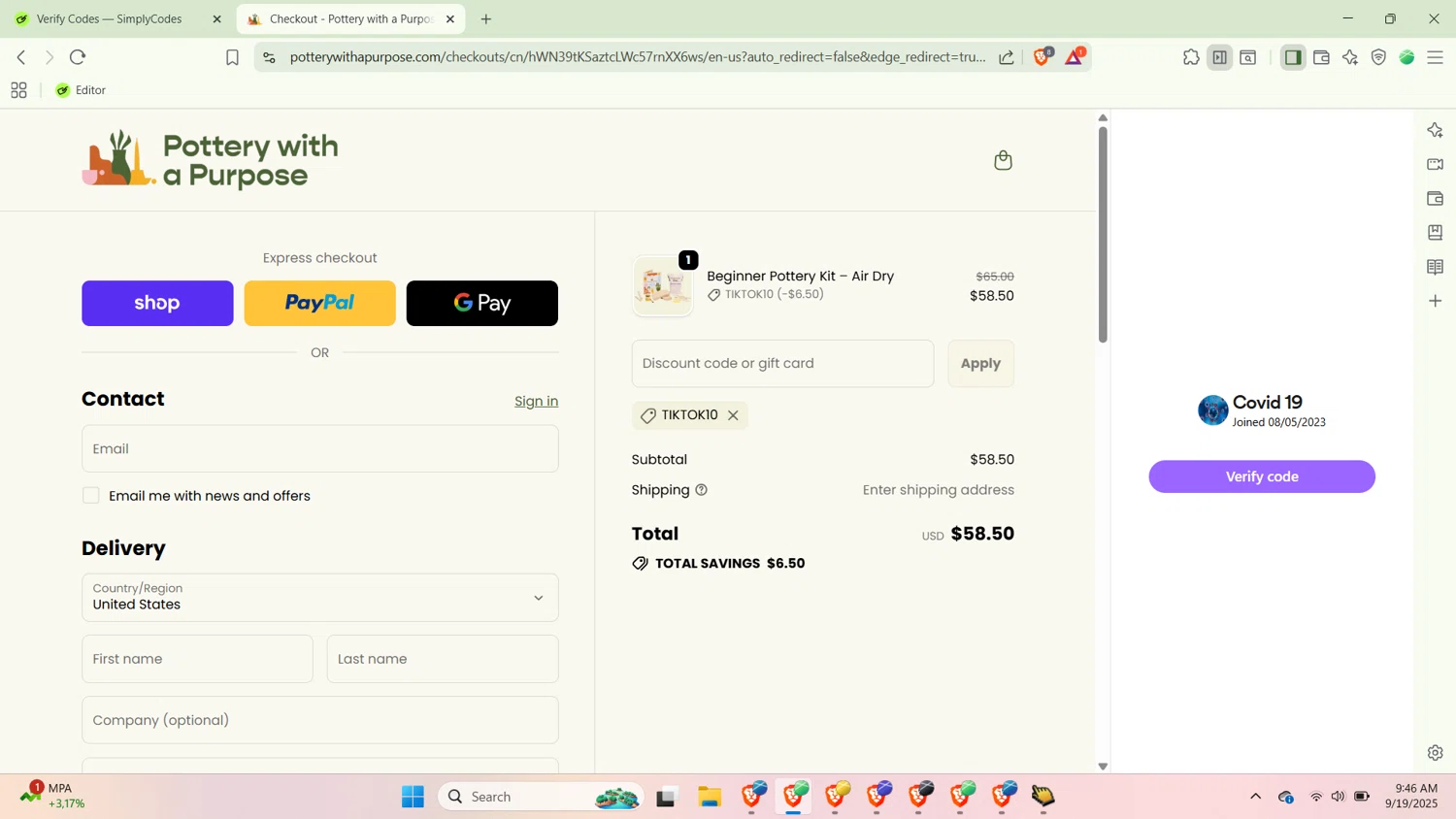The image size is (1456, 819).
Task: Bookmark this page icon
Action: coord(232,57)
